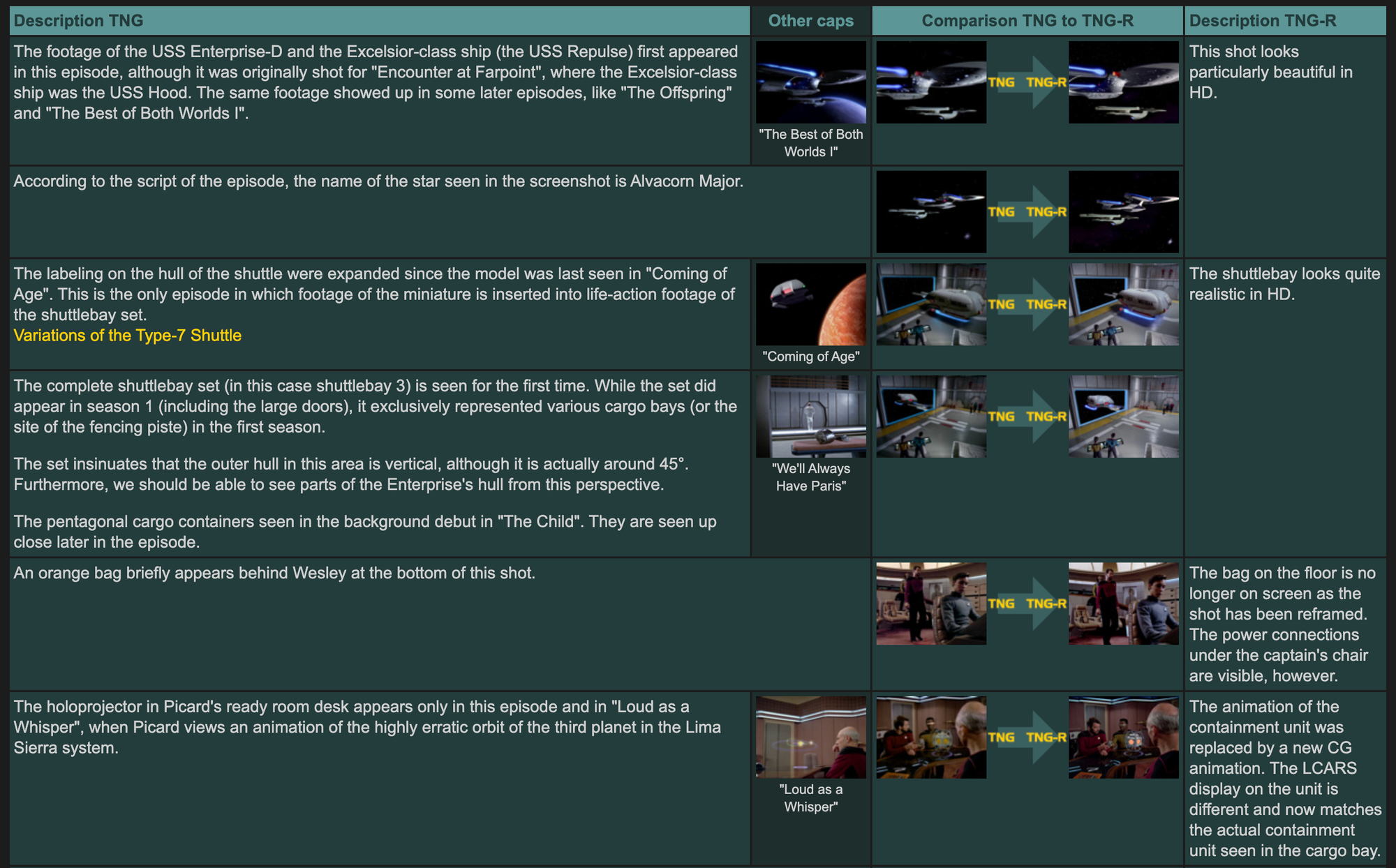Click the Other caps column header

810,21
